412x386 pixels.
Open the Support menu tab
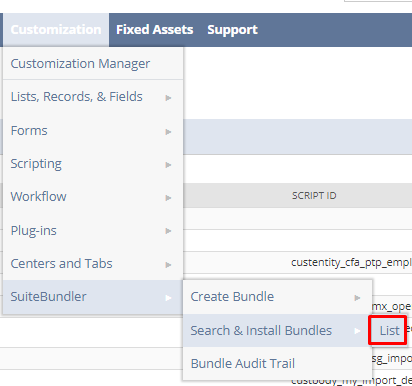pyautogui.click(x=232, y=30)
